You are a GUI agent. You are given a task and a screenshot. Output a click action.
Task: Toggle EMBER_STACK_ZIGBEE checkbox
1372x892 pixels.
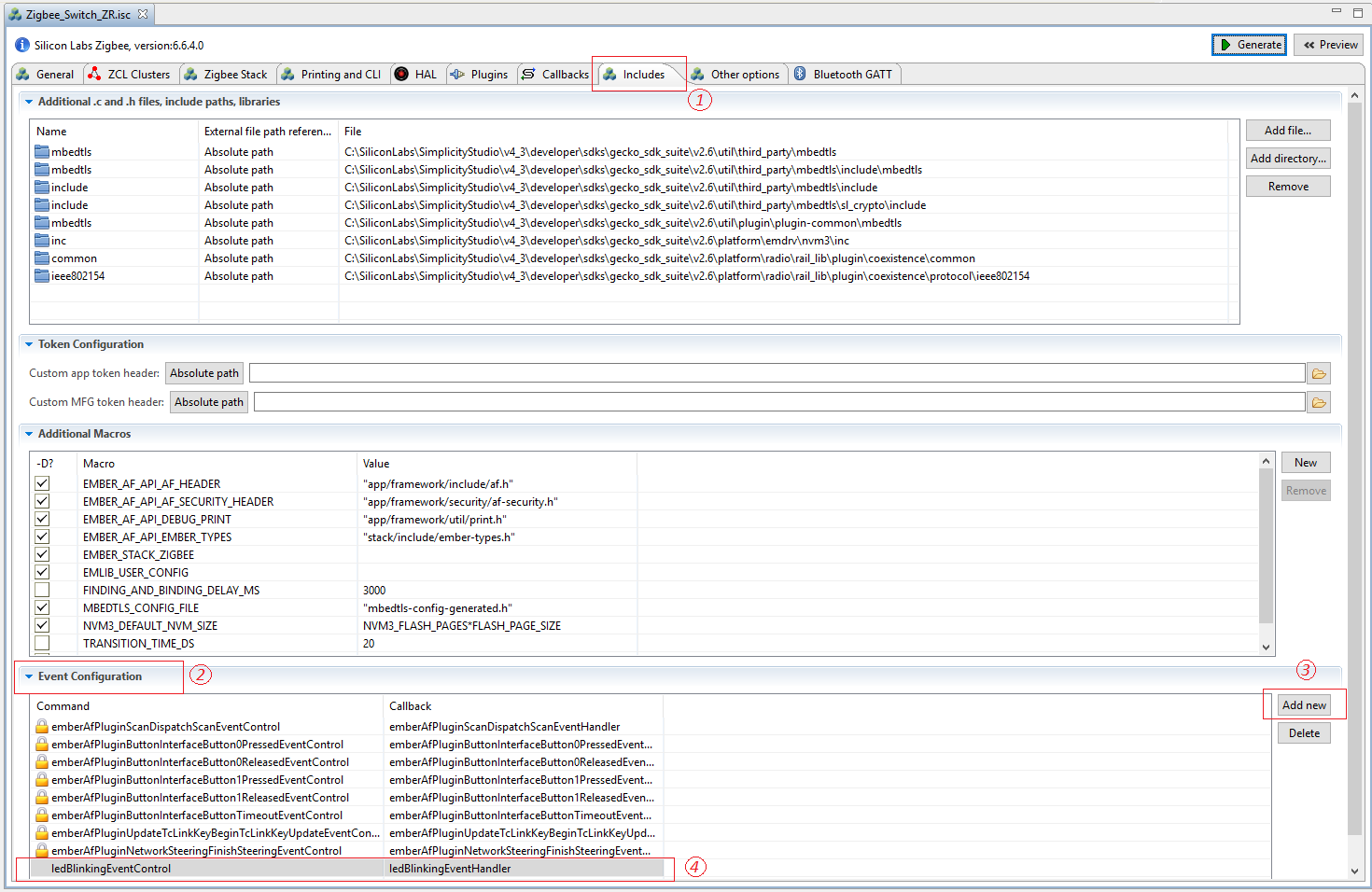pyautogui.click(x=42, y=554)
